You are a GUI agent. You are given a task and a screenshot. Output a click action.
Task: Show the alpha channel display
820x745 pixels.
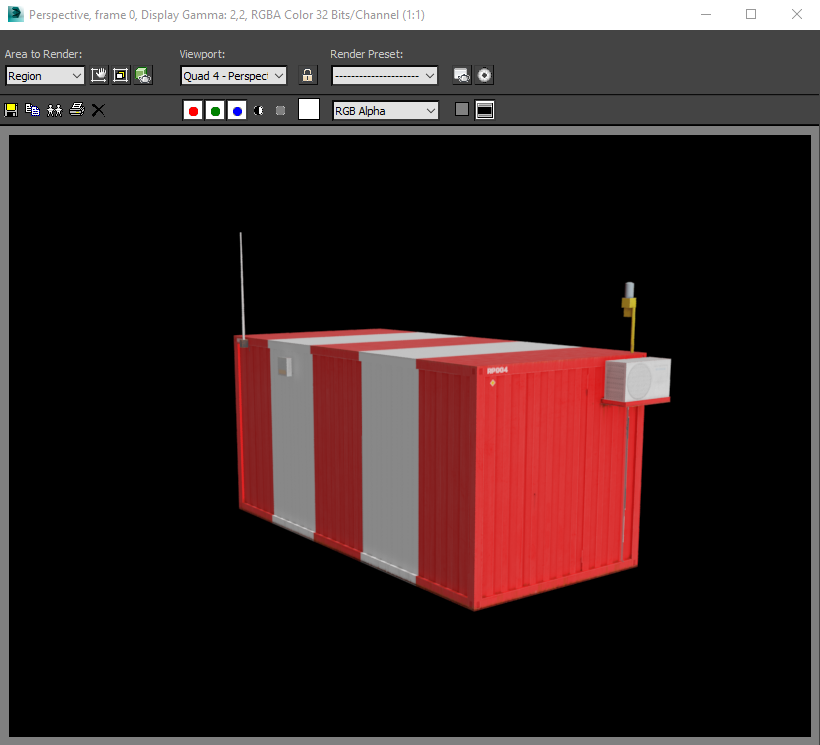point(259,110)
